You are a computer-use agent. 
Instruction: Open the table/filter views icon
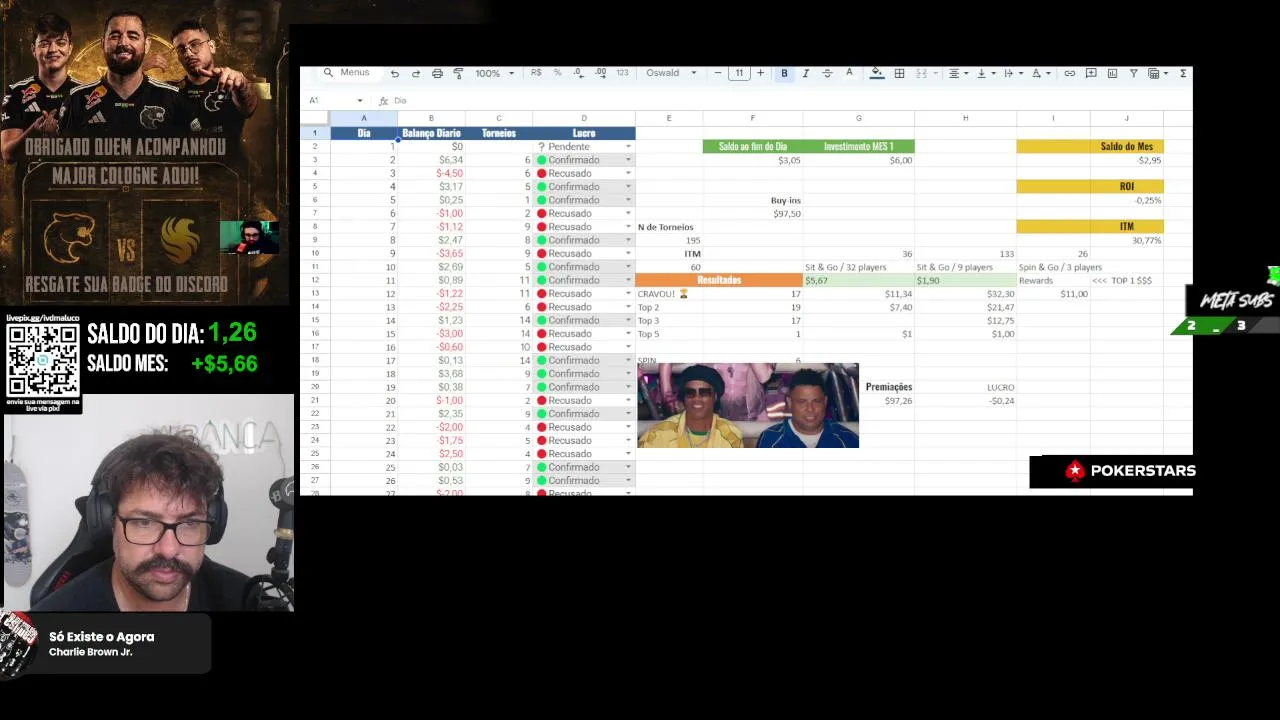(x=1156, y=73)
